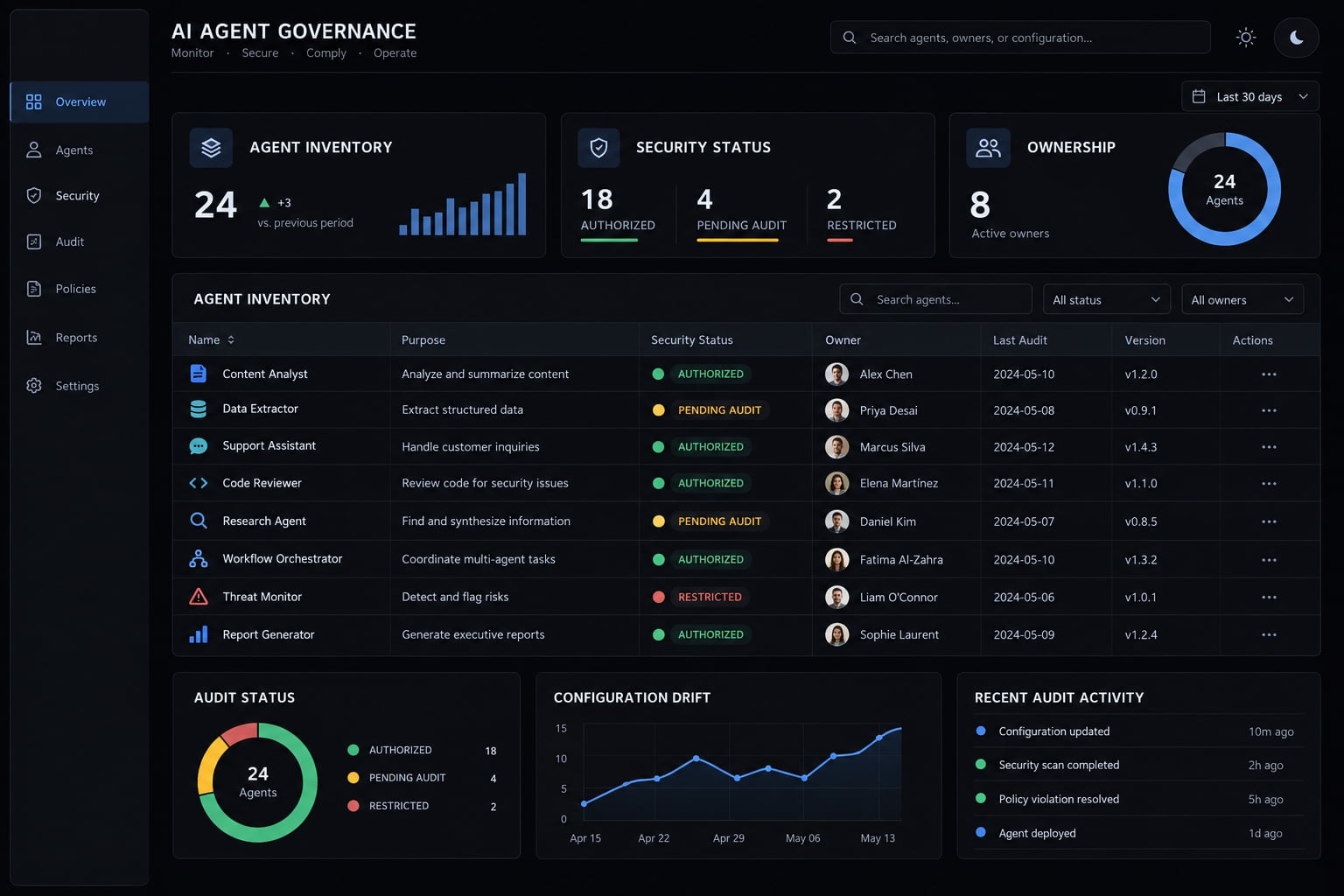Screen dimensions: 1344x896
Task: Click the Security Status shield card icon
Action: click(x=598, y=148)
